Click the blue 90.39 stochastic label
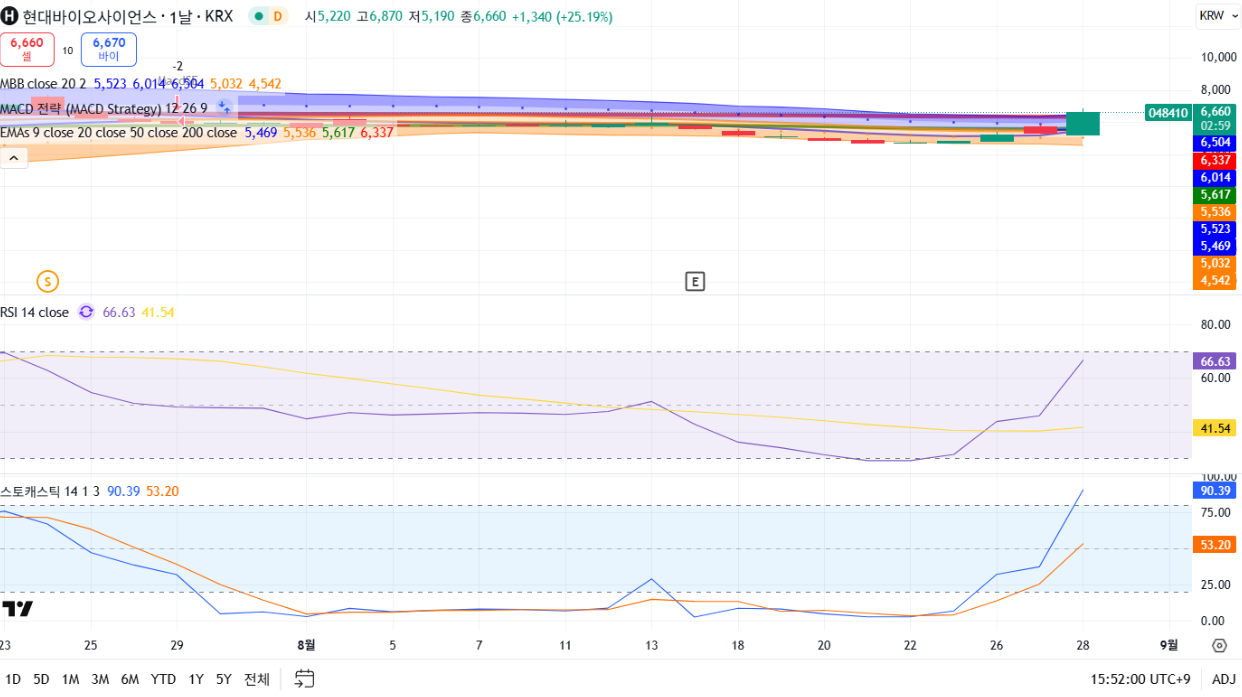Viewport: 1242px width, 697px height. coord(1216,490)
